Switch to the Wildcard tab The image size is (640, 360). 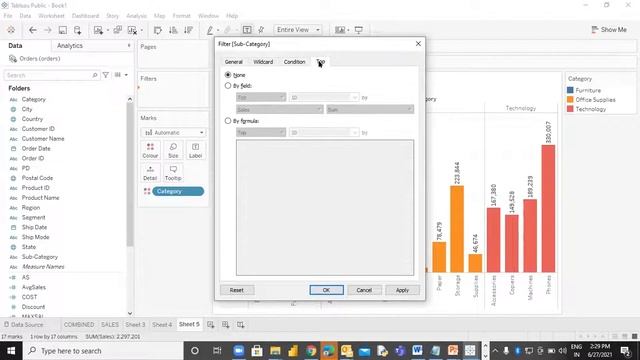point(263,62)
